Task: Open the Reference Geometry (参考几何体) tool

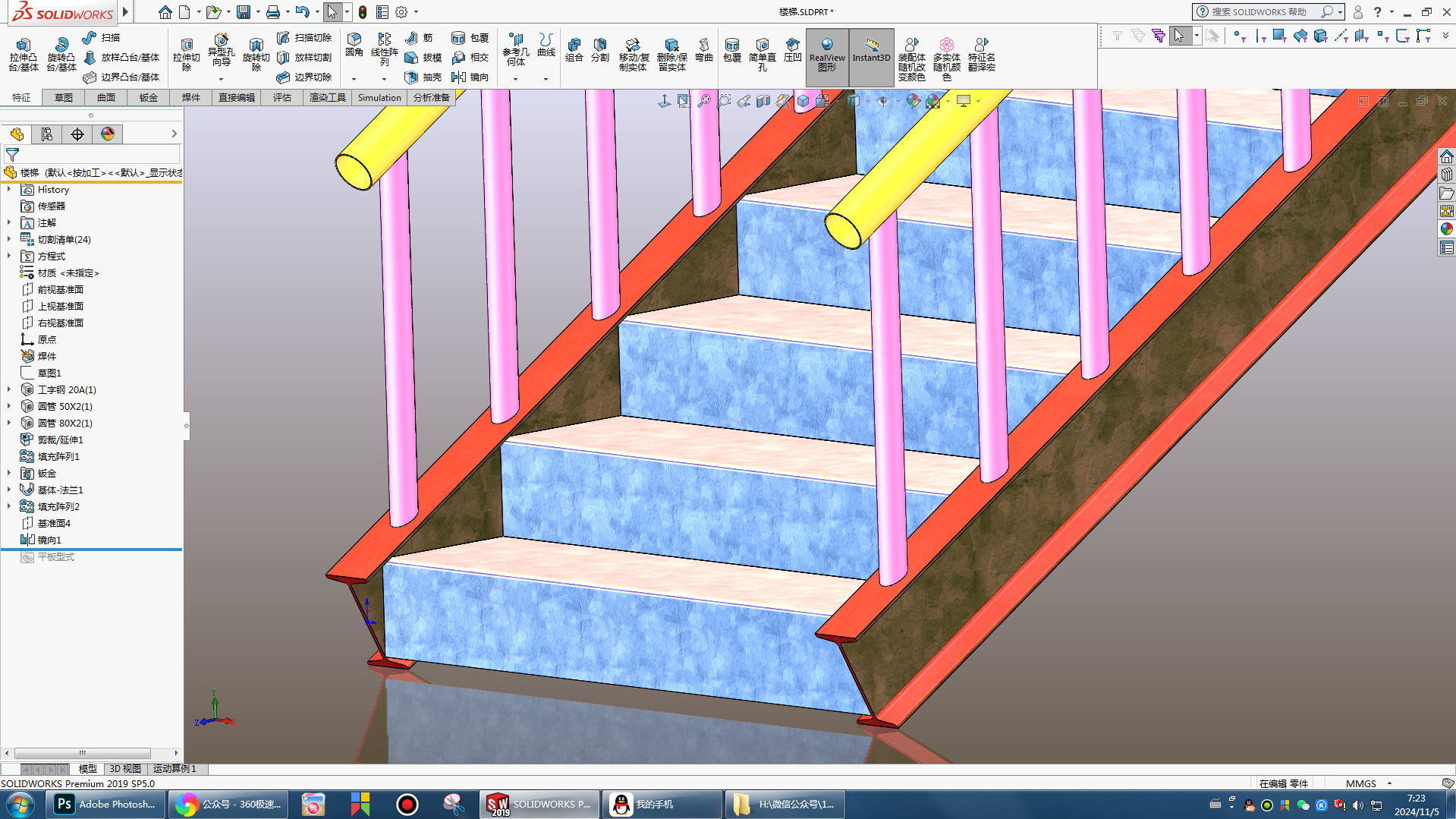Action: (x=516, y=49)
